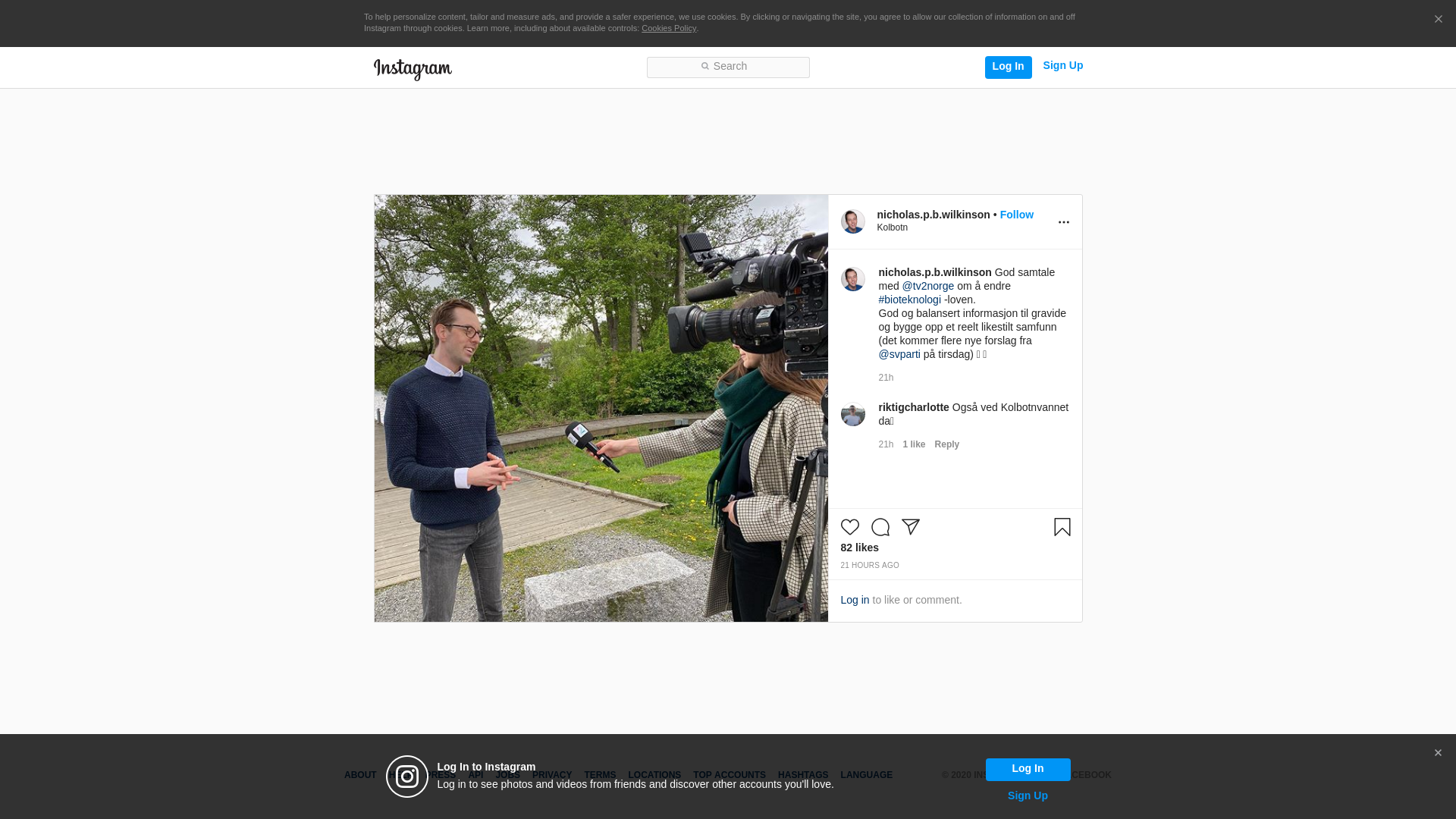Click the comment bubble icon
Image resolution: width=1456 pixels, height=819 pixels.
point(880,527)
